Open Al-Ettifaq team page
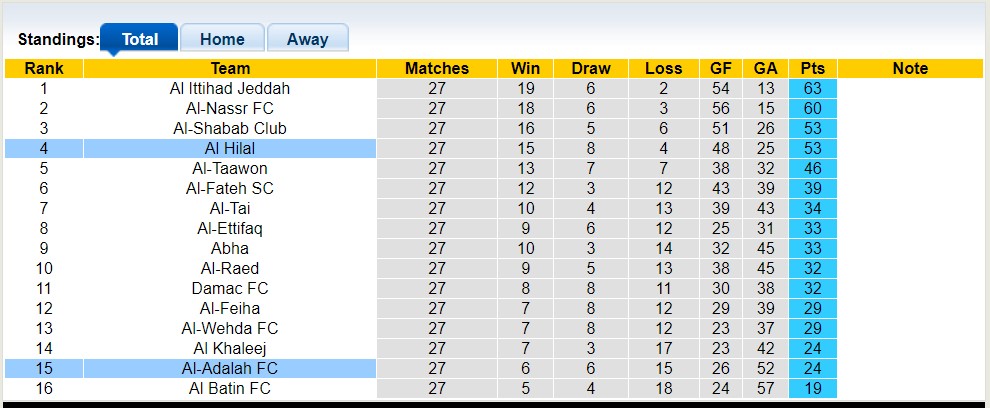This screenshot has height=408, width=990. coord(230,228)
